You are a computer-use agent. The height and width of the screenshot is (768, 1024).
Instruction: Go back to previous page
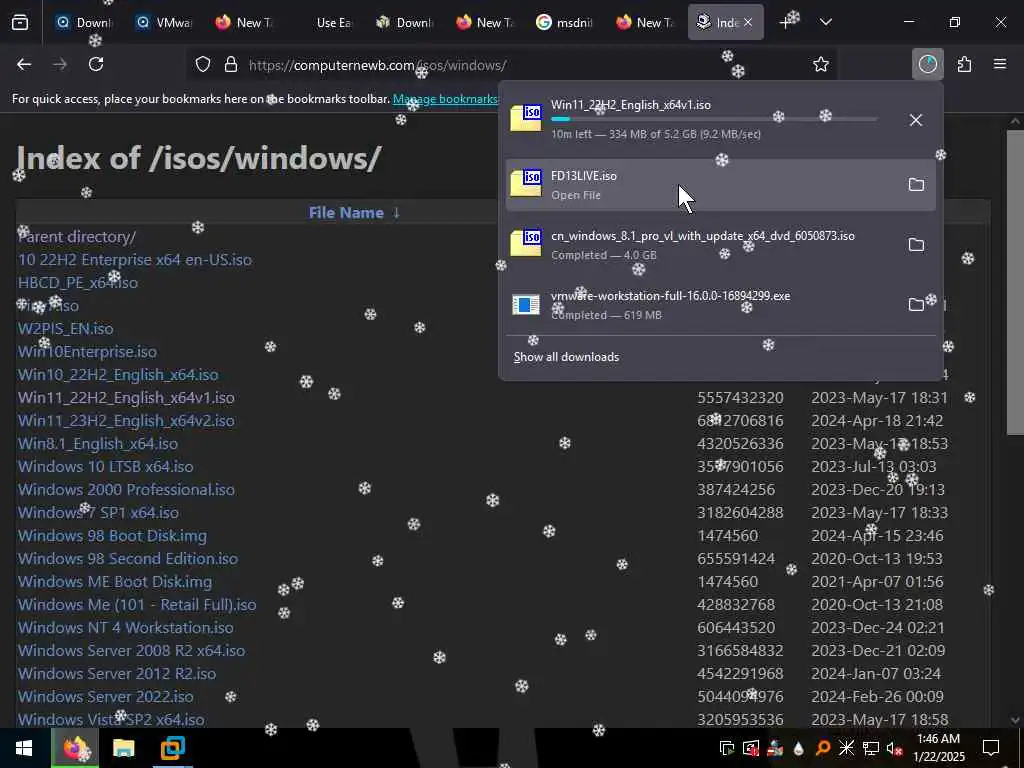click(24, 64)
